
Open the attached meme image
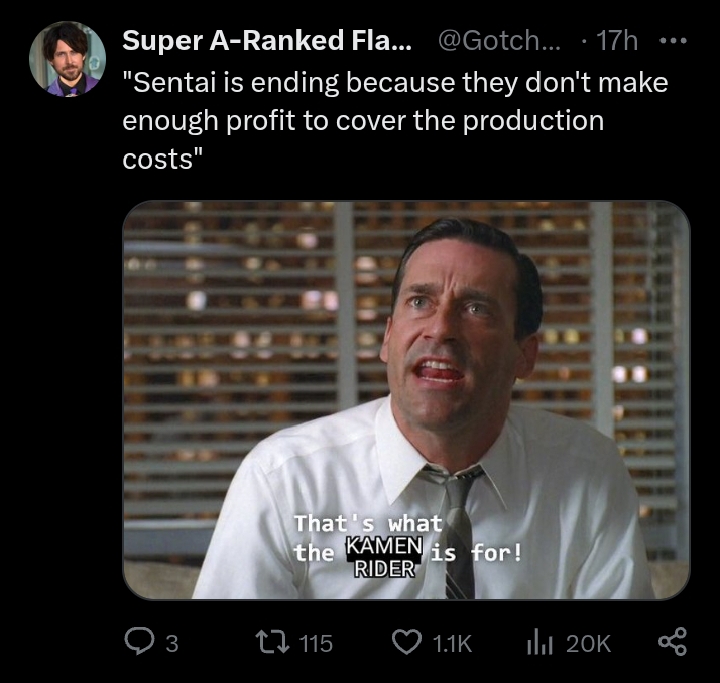click(x=405, y=350)
